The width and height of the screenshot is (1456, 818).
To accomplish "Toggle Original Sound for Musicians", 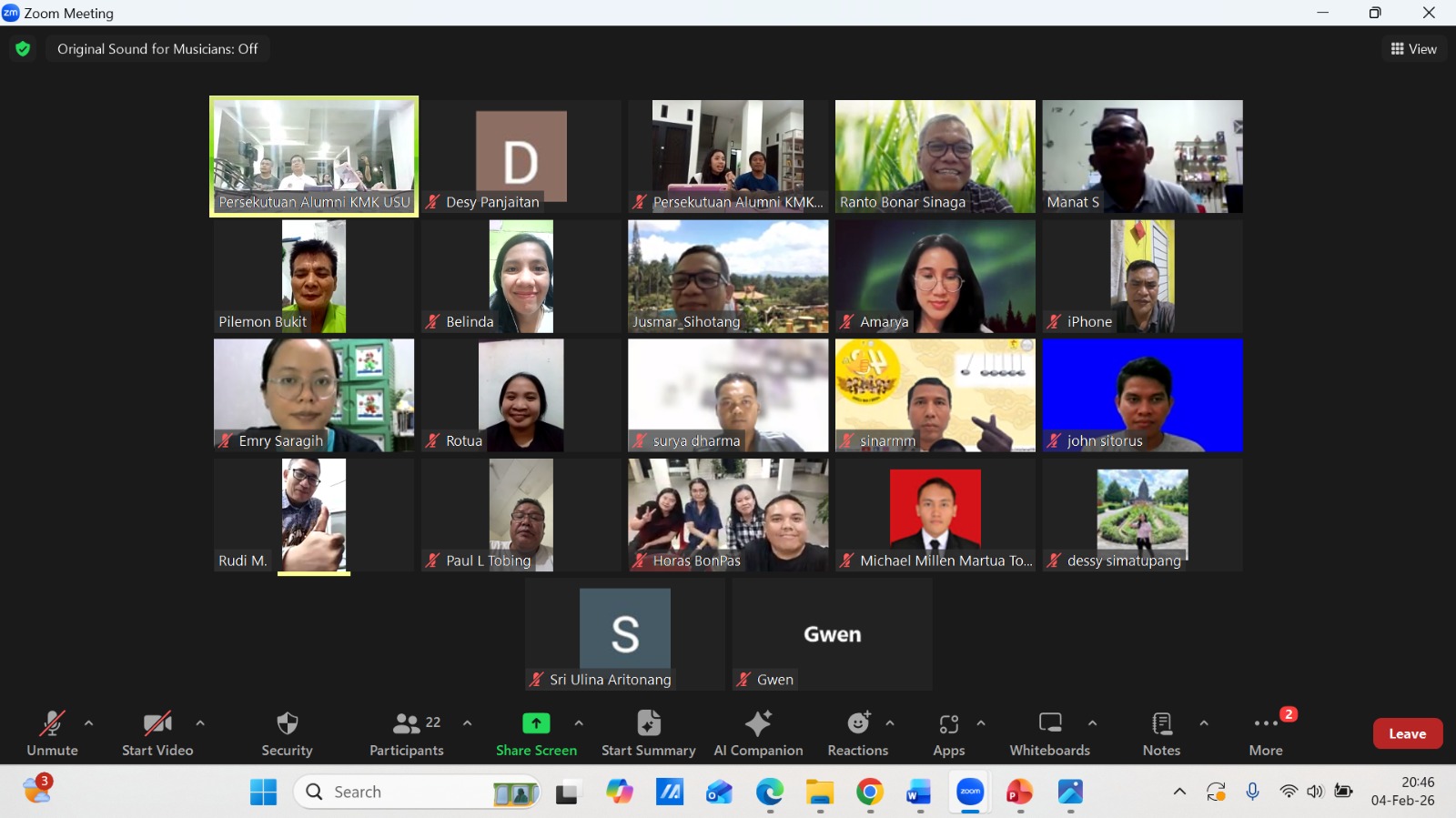I will coord(157,49).
